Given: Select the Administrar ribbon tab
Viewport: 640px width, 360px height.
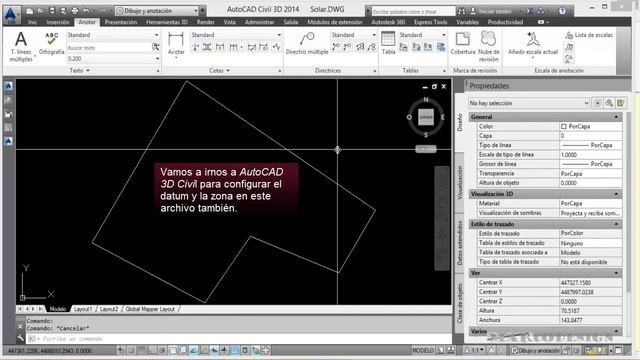Looking at the screenshot, I should click(x=260, y=22).
